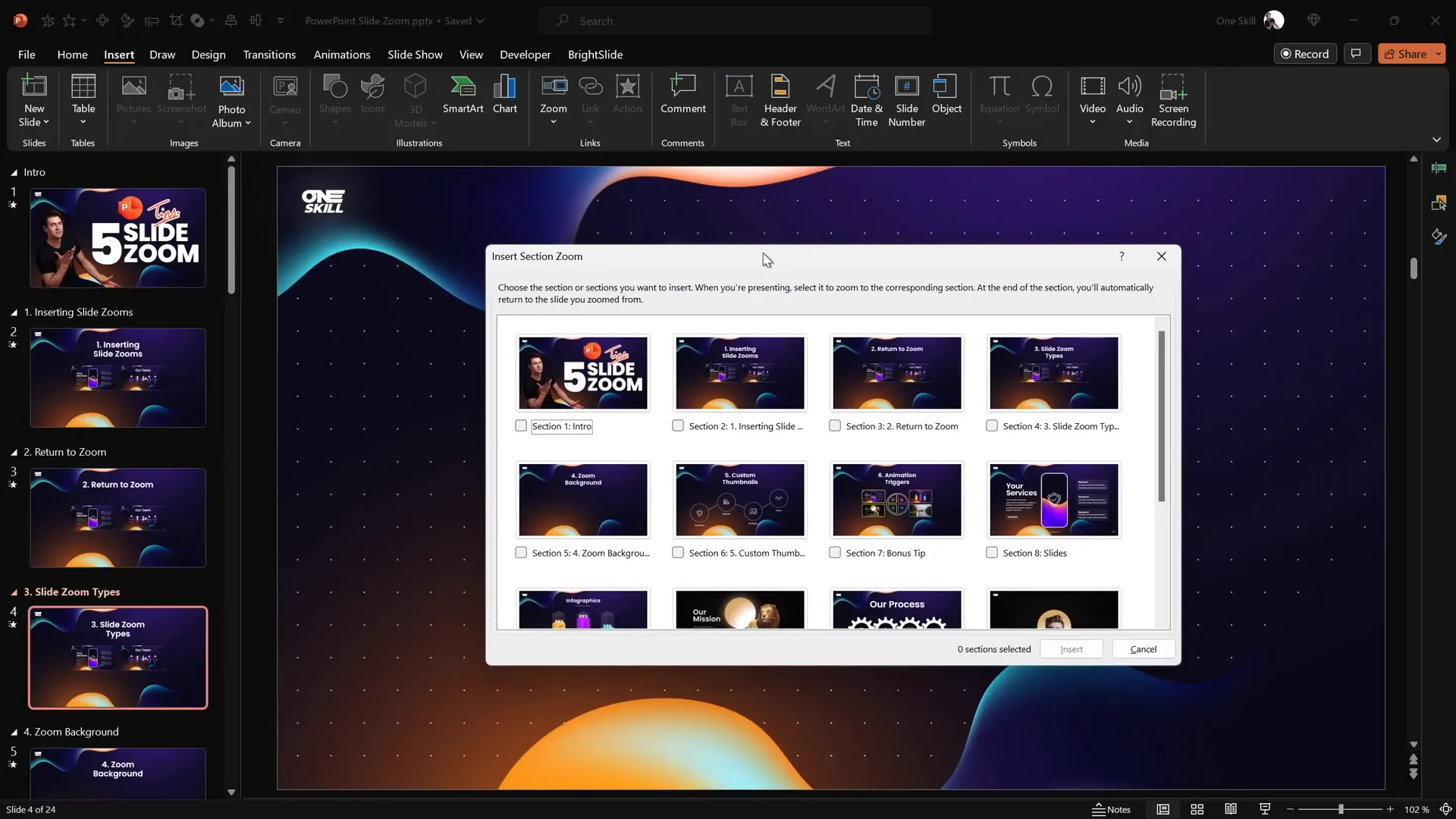Switch to Slide Sorter view
Image resolution: width=1456 pixels, height=819 pixels.
pos(1197,809)
